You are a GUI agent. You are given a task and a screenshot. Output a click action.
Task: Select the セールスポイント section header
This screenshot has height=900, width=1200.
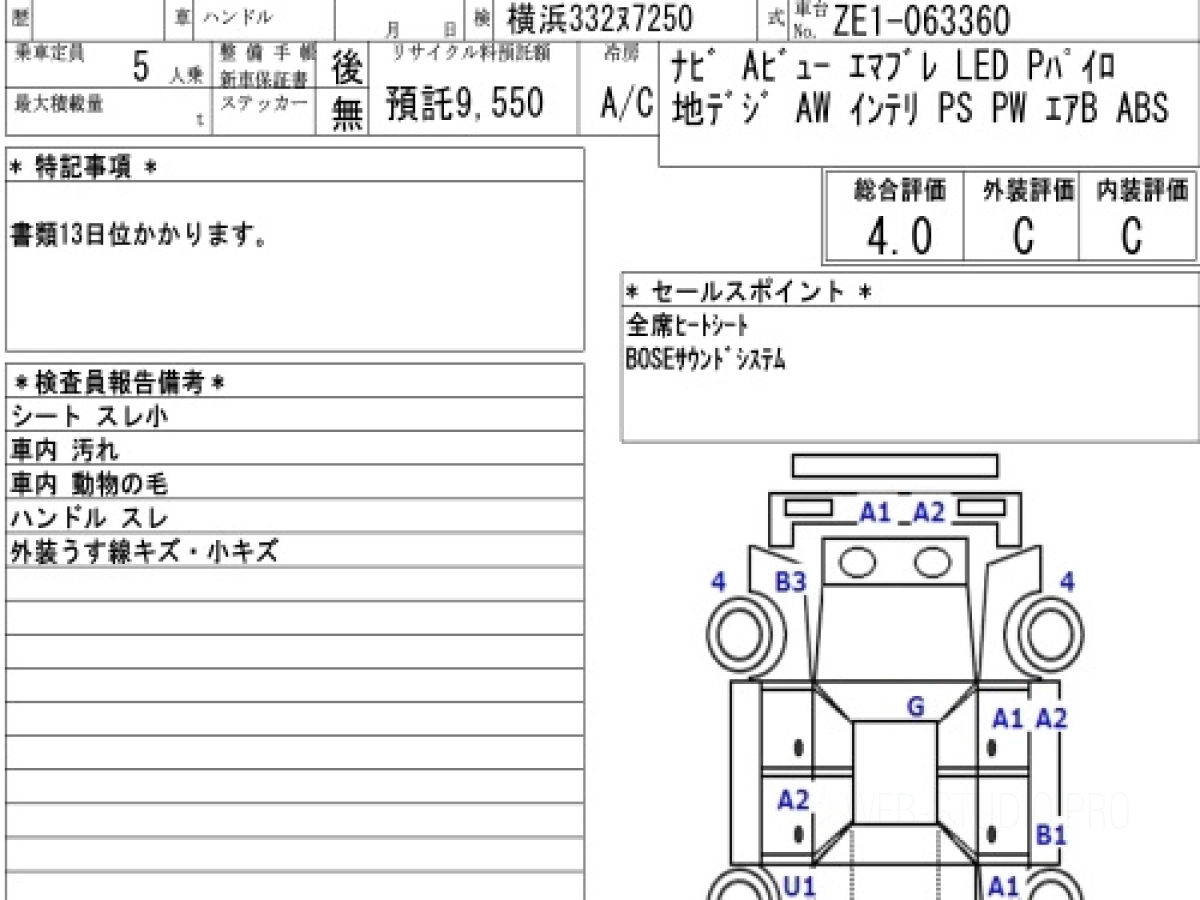tap(749, 292)
